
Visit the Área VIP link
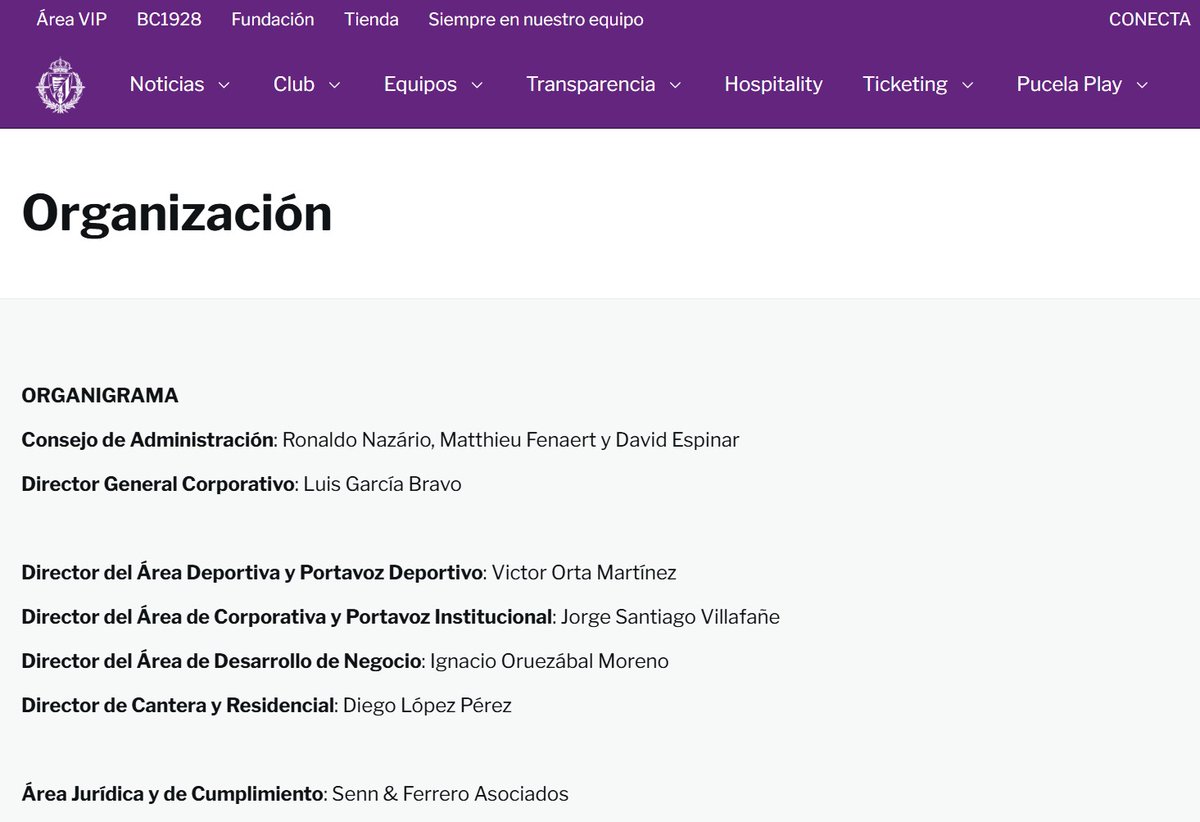click(71, 19)
